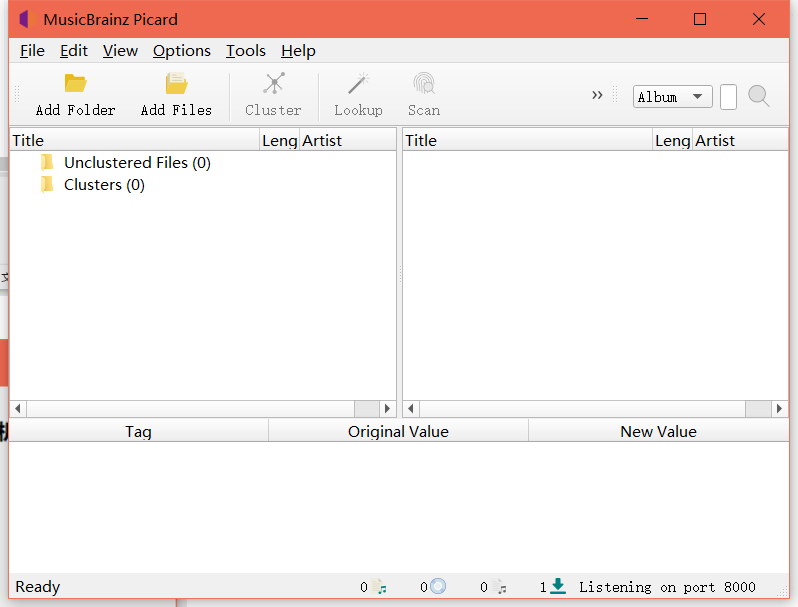Screen dimensions: 798x607
Task: Sort left pane by Artist column
Action: [x=348, y=140]
